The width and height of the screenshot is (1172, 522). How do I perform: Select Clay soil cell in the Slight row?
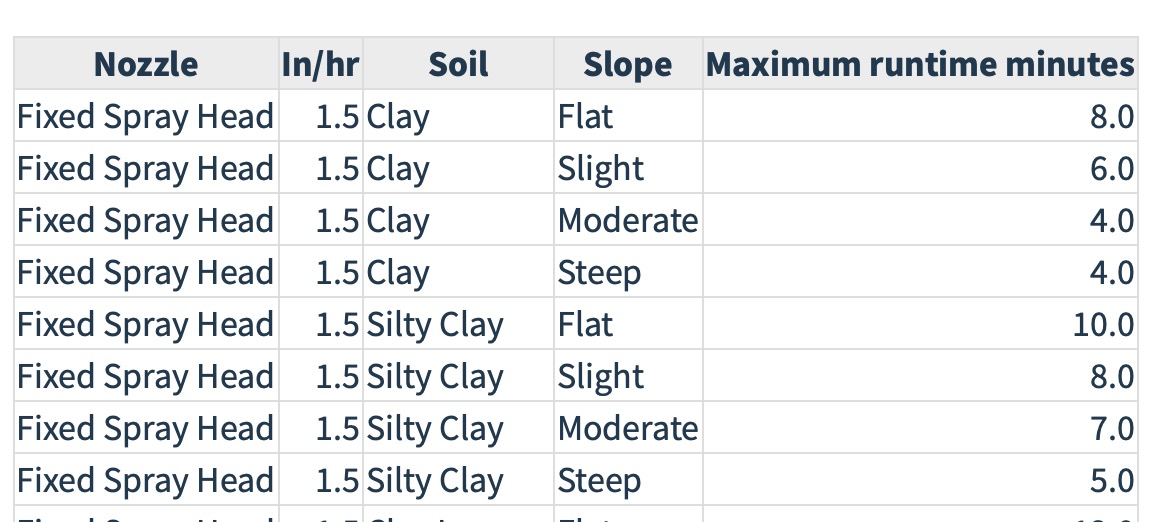pyautogui.click(x=458, y=168)
